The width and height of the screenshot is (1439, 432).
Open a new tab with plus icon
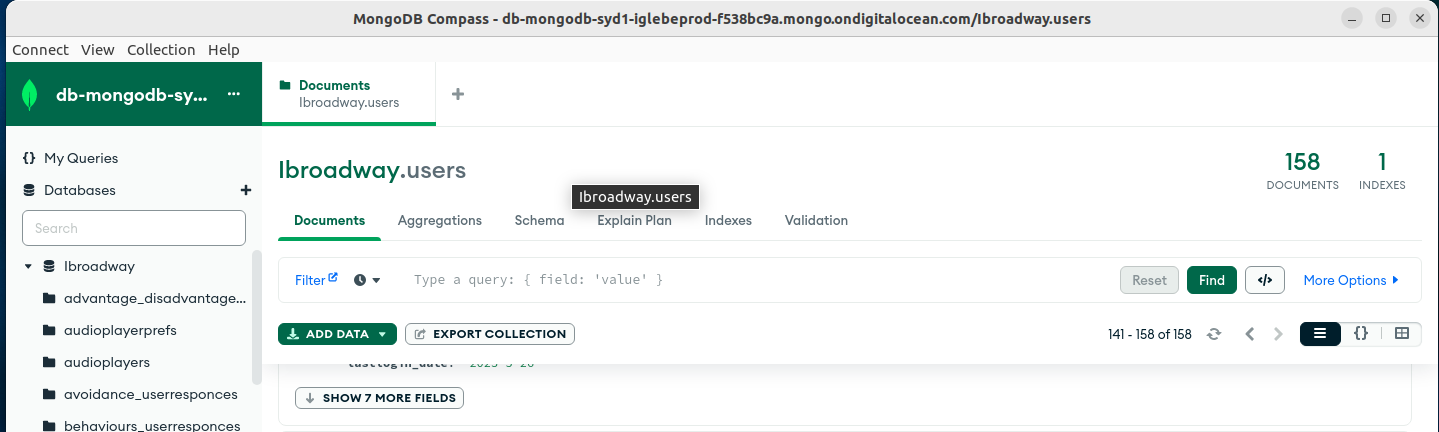pyautogui.click(x=458, y=94)
